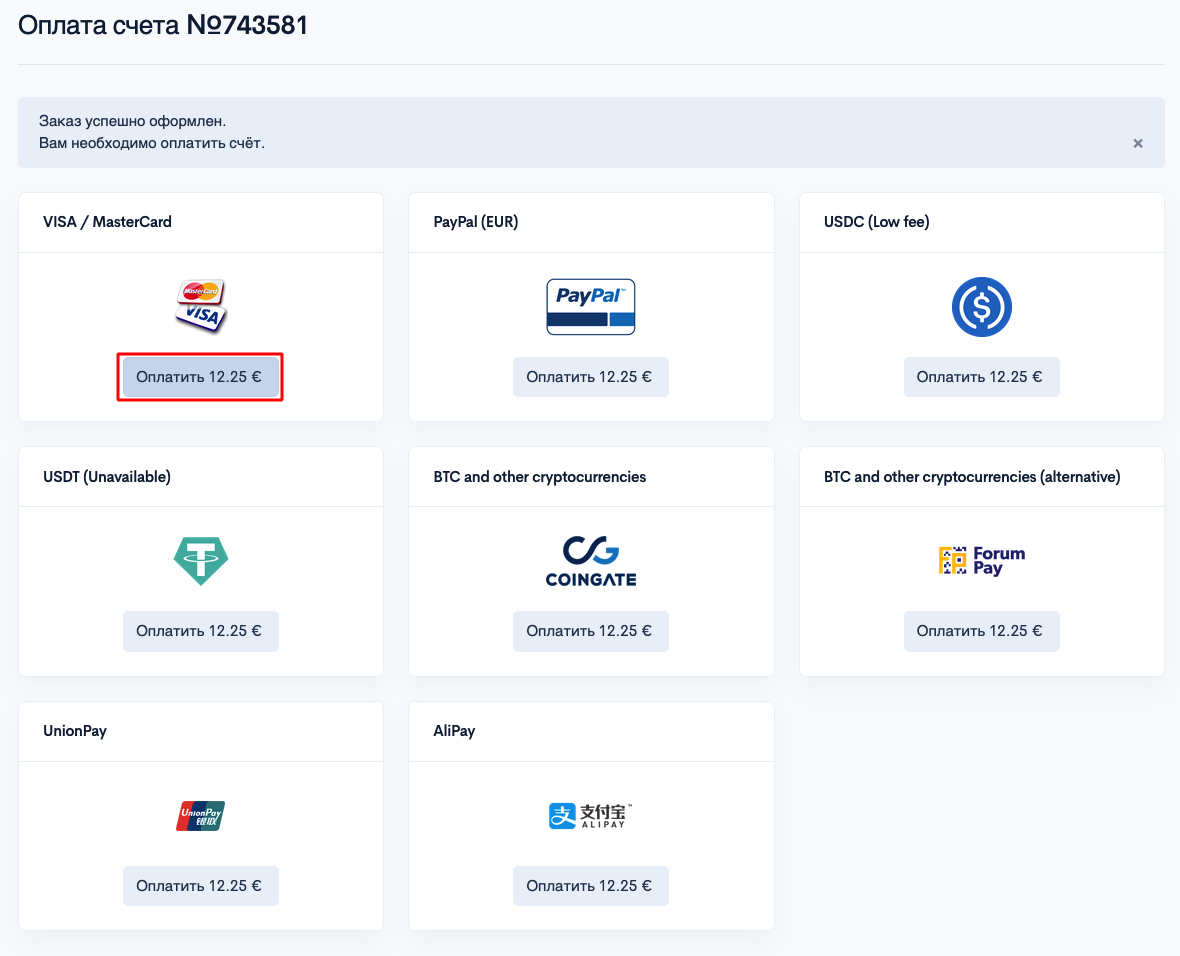Viewport: 1180px width, 956px height.
Task: Pay 12.25 € with VISA / MasterCard
Action: (201, 377)
